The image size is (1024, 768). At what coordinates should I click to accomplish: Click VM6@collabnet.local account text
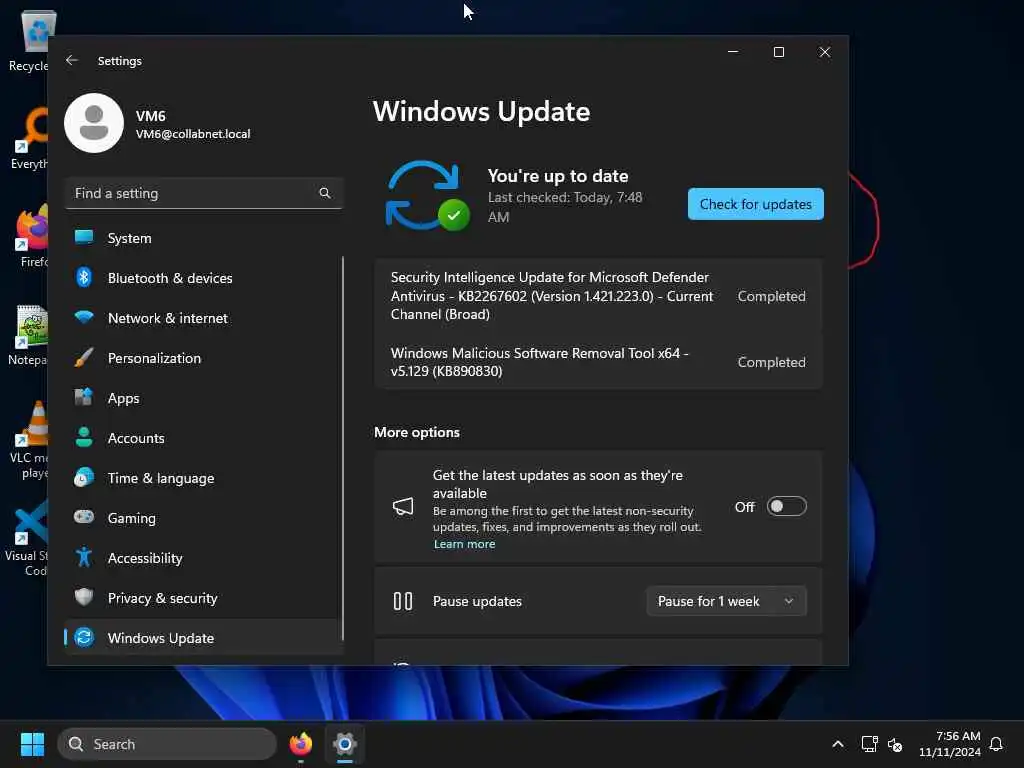click(193, 134)
